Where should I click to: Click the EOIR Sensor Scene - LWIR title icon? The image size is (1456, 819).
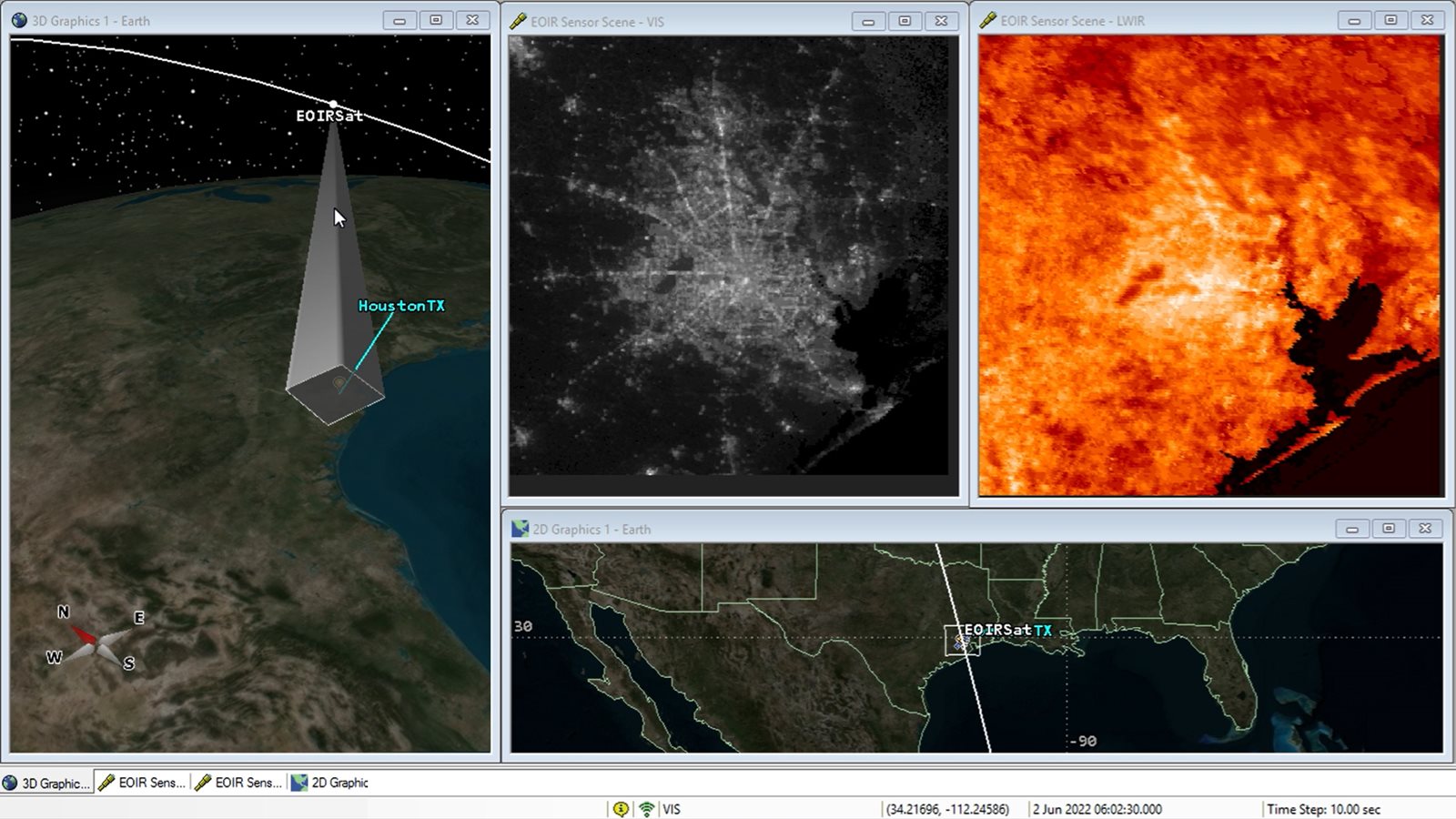[987, 20]
